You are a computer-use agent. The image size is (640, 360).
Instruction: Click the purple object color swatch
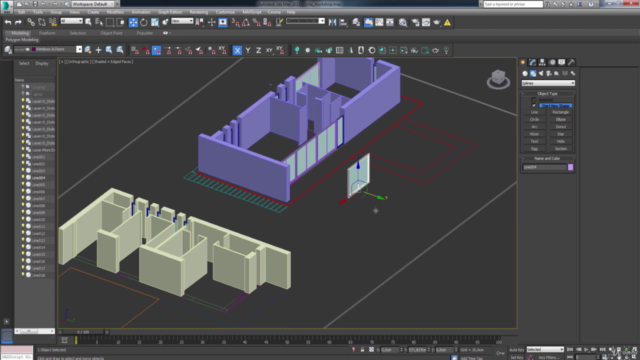[x=571, y=167]
